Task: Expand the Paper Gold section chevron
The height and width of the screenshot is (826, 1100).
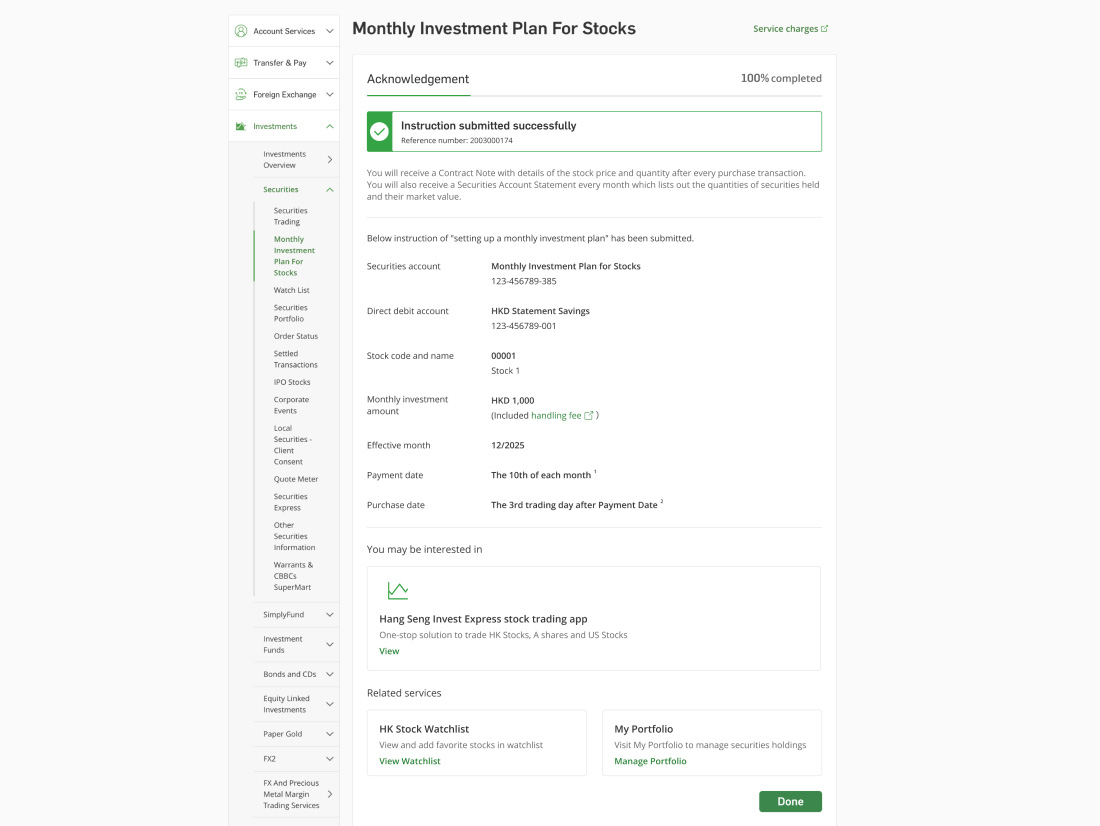Action: click(x=330, y=734)
